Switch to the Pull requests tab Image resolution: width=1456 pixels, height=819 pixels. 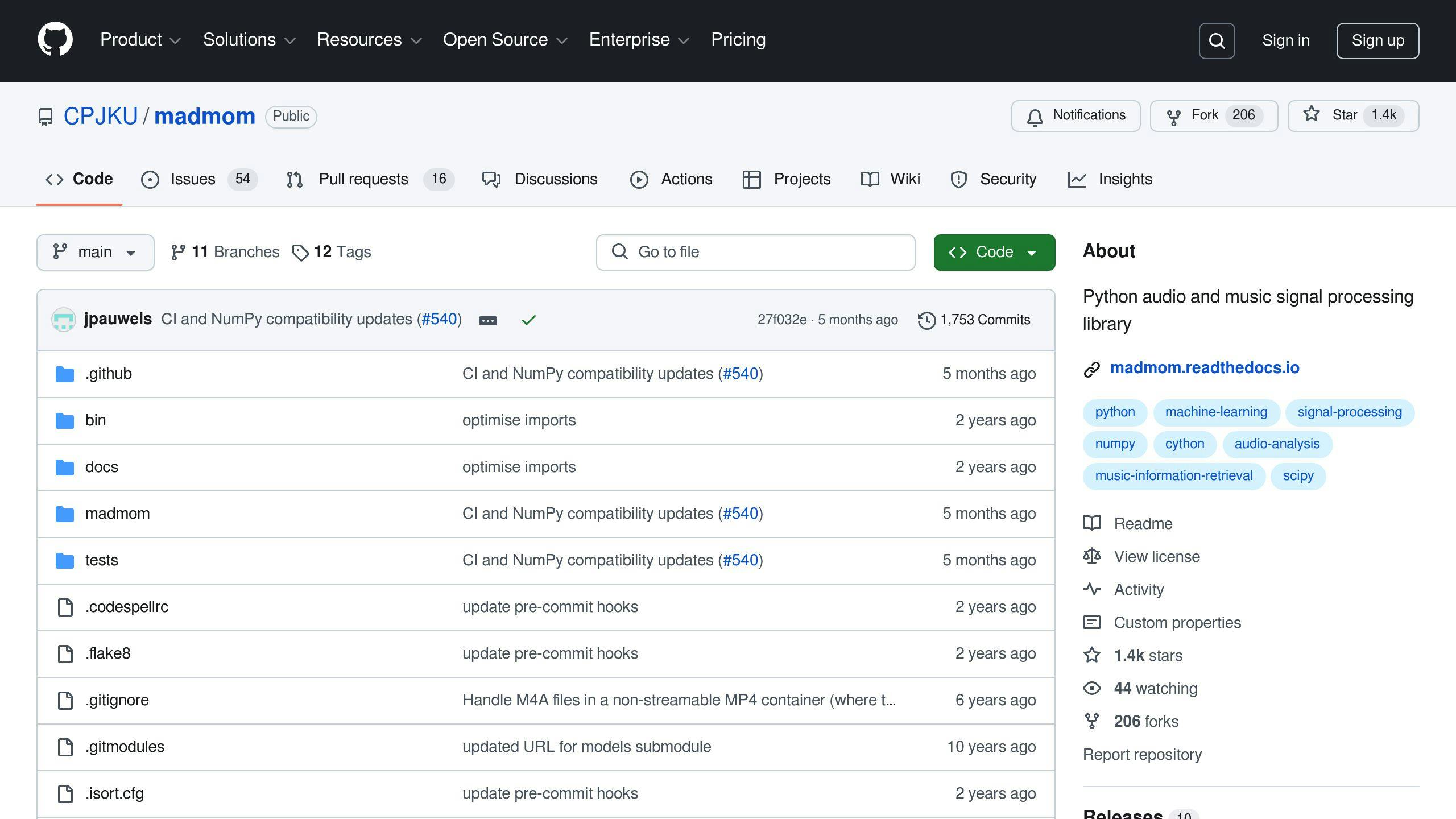click(x=370, y=179)
